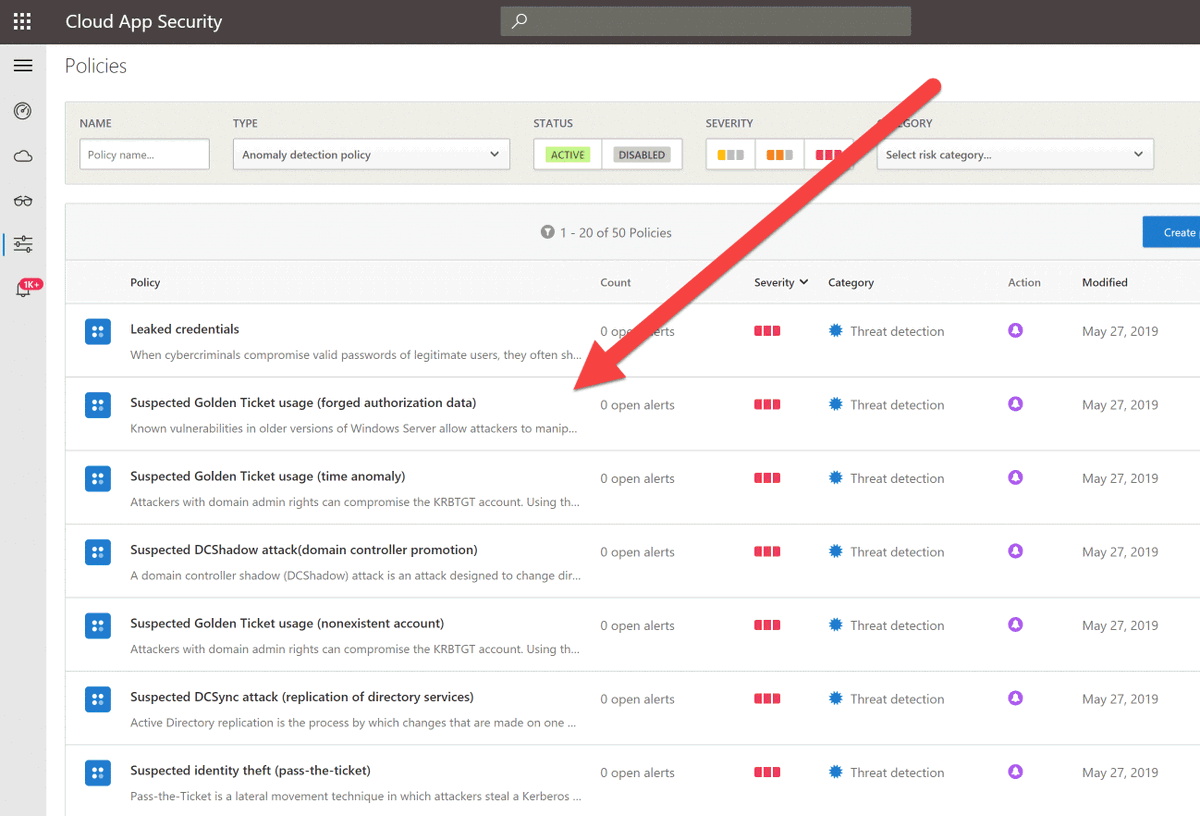Click severity indicator in Leaked credentials row
The image size is (1200, 816).
click(767, 331)
